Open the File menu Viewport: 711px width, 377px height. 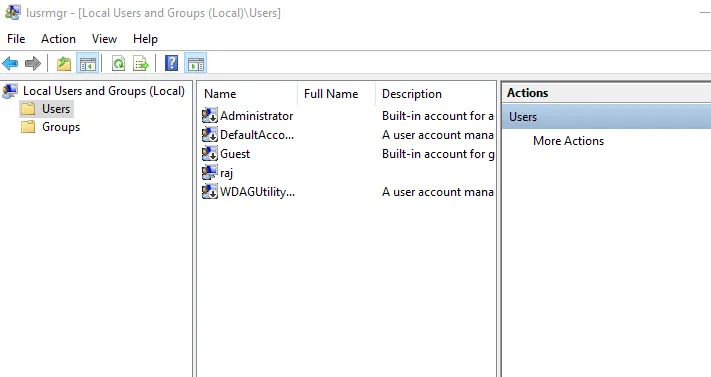click(x=16, y=39)
